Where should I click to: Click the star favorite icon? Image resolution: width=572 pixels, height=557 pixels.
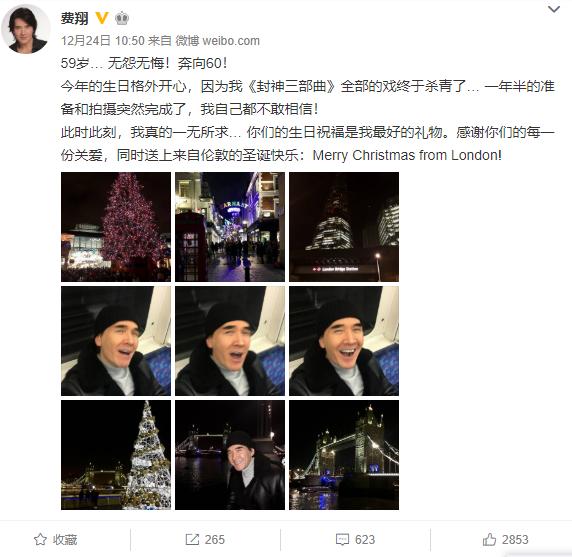pos(40,539)
